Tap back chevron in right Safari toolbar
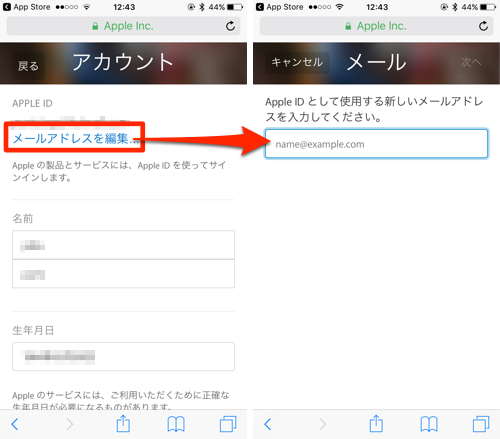 [268, 424]
